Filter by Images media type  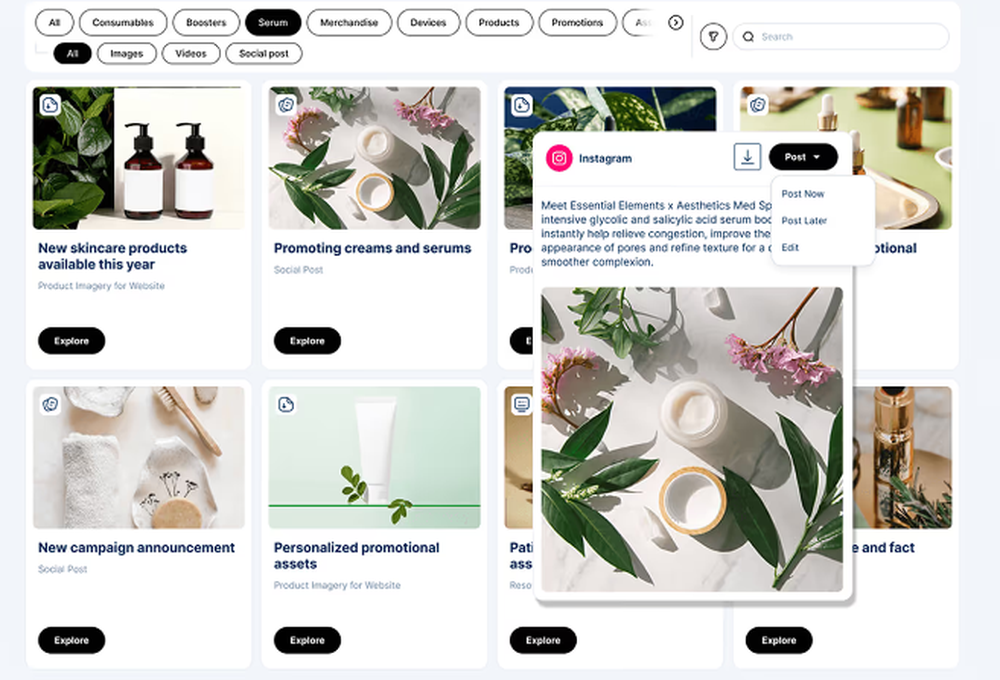[126, 54]
